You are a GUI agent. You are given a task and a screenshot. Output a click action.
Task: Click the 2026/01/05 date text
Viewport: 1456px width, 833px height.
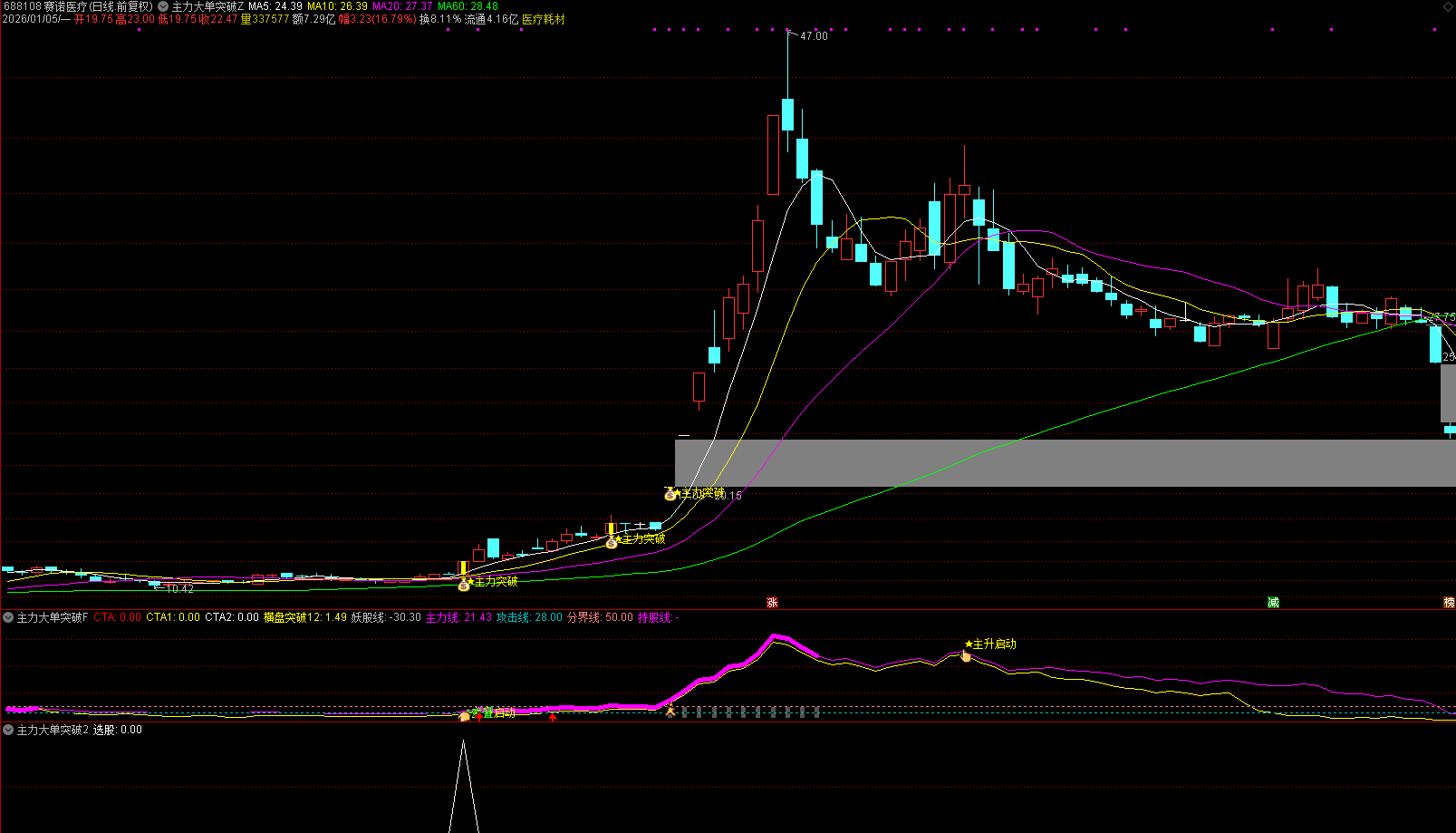[31, 19]
